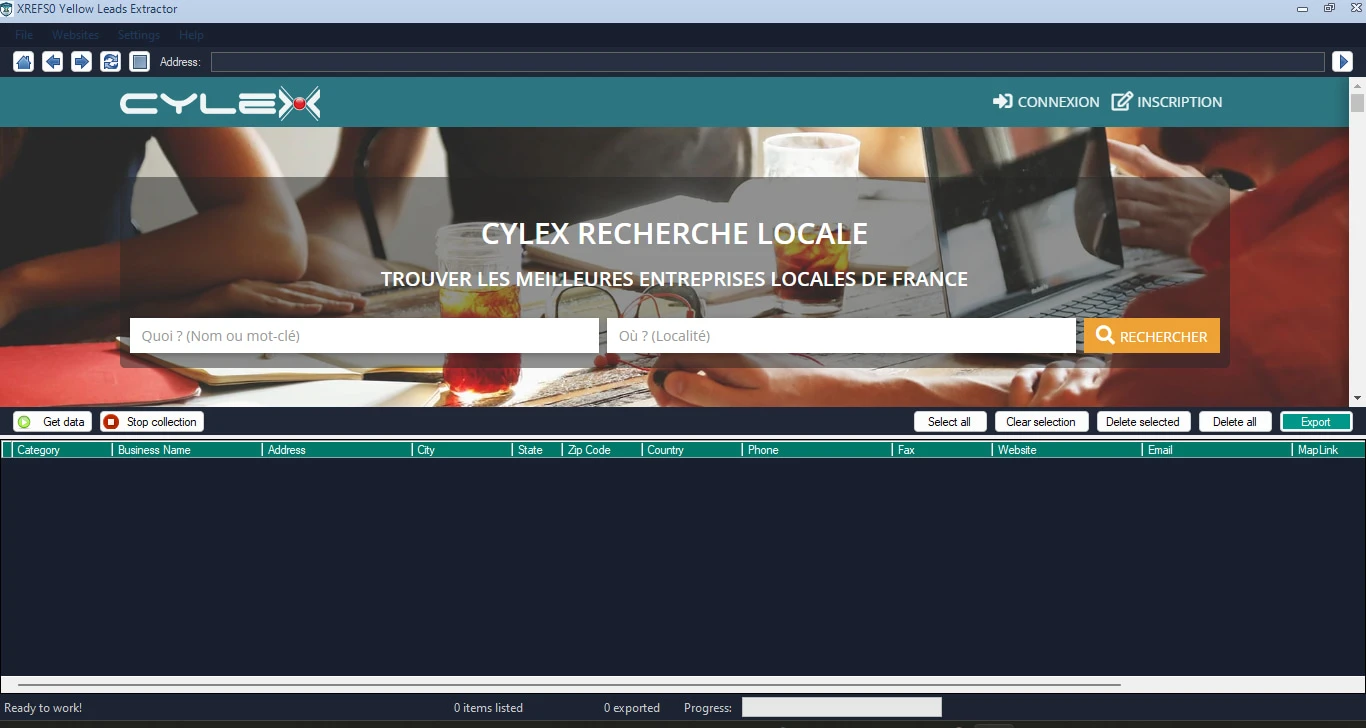
Task: Click the Website column header
Action: point(1067,450)
